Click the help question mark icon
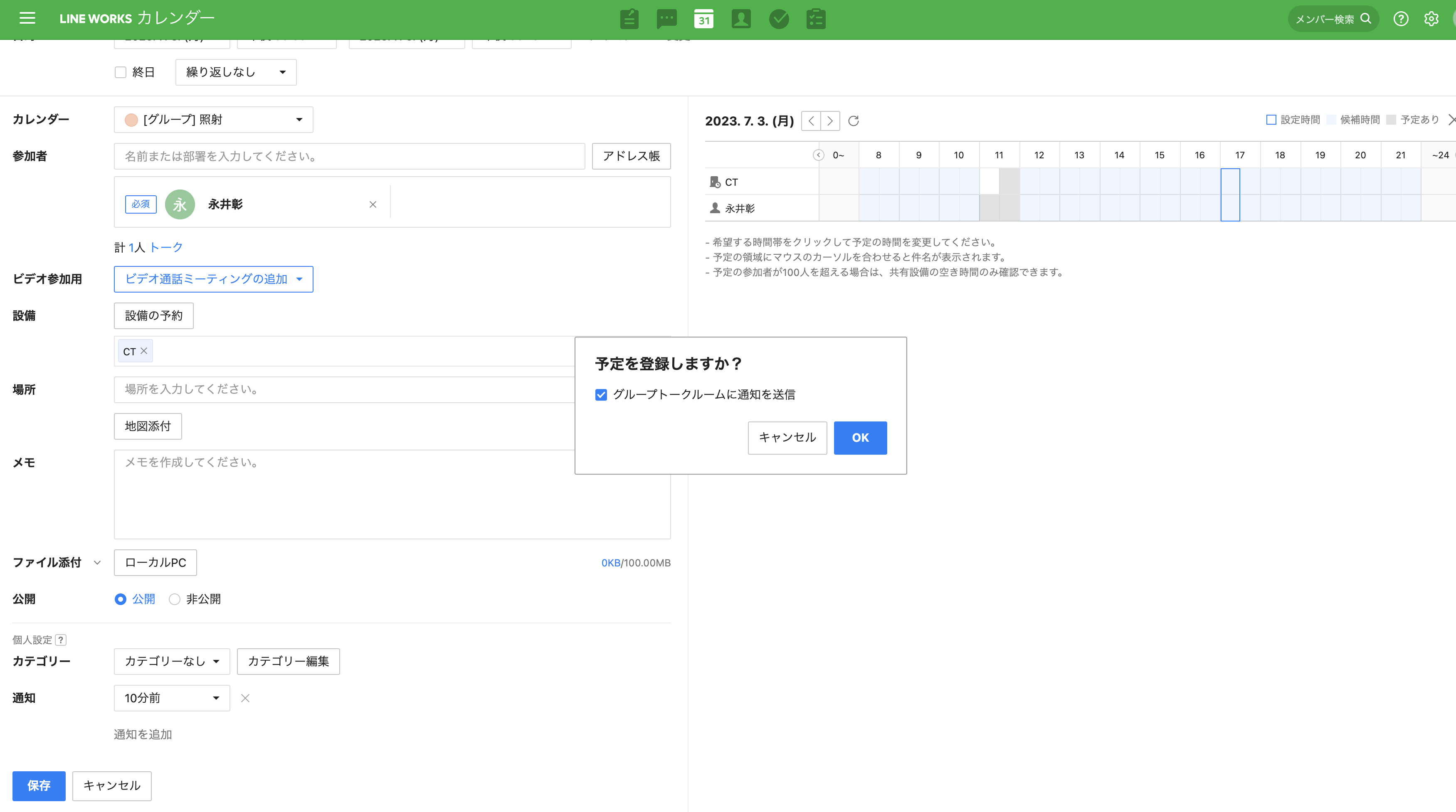The width and height of the screenshot is (1456, 812). (x=1401, y=19)
